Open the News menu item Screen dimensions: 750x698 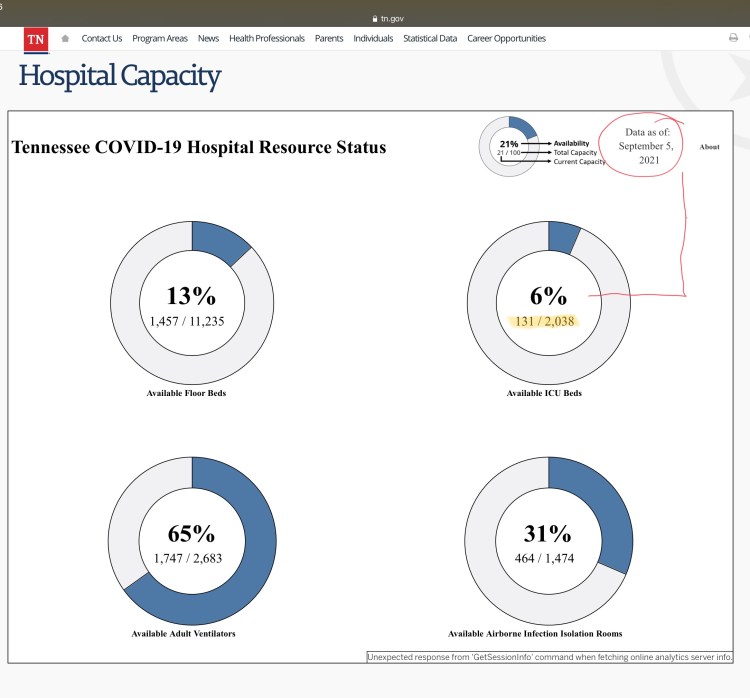208,39
